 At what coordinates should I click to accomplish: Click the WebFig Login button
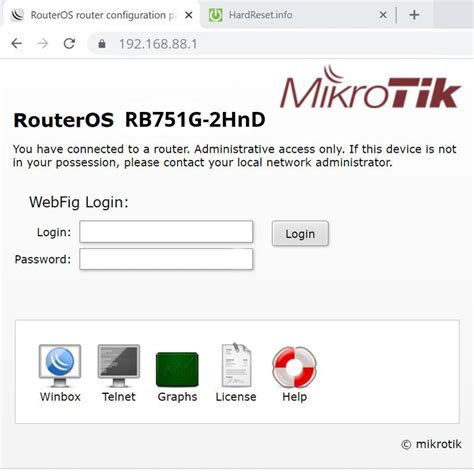pyautogui.click(x=300, y=234)
